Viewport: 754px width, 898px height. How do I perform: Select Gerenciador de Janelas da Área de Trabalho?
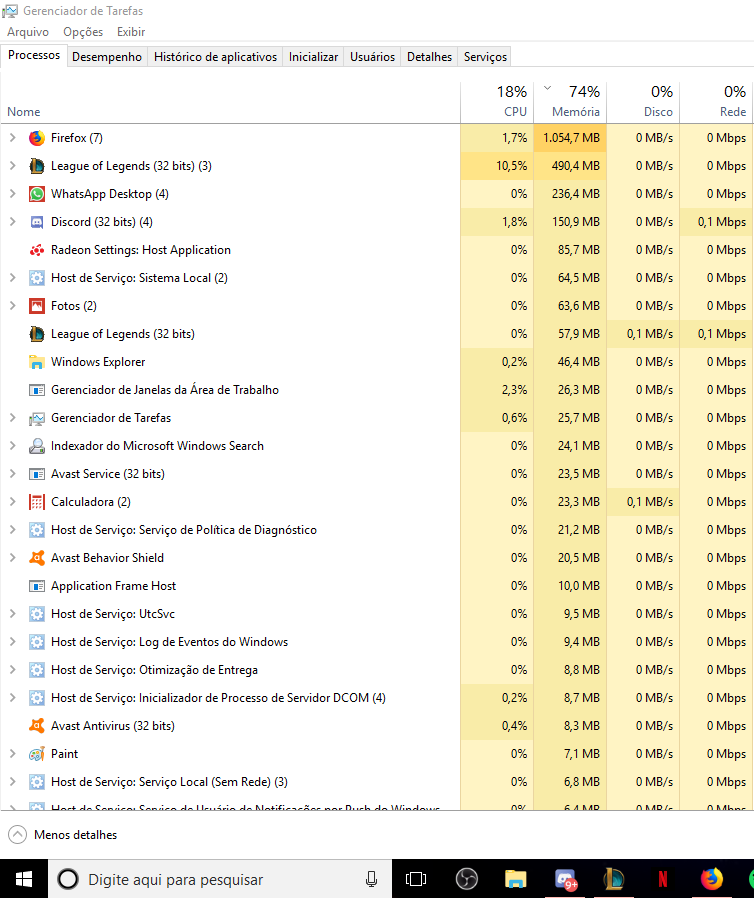(x=377, y=390)
